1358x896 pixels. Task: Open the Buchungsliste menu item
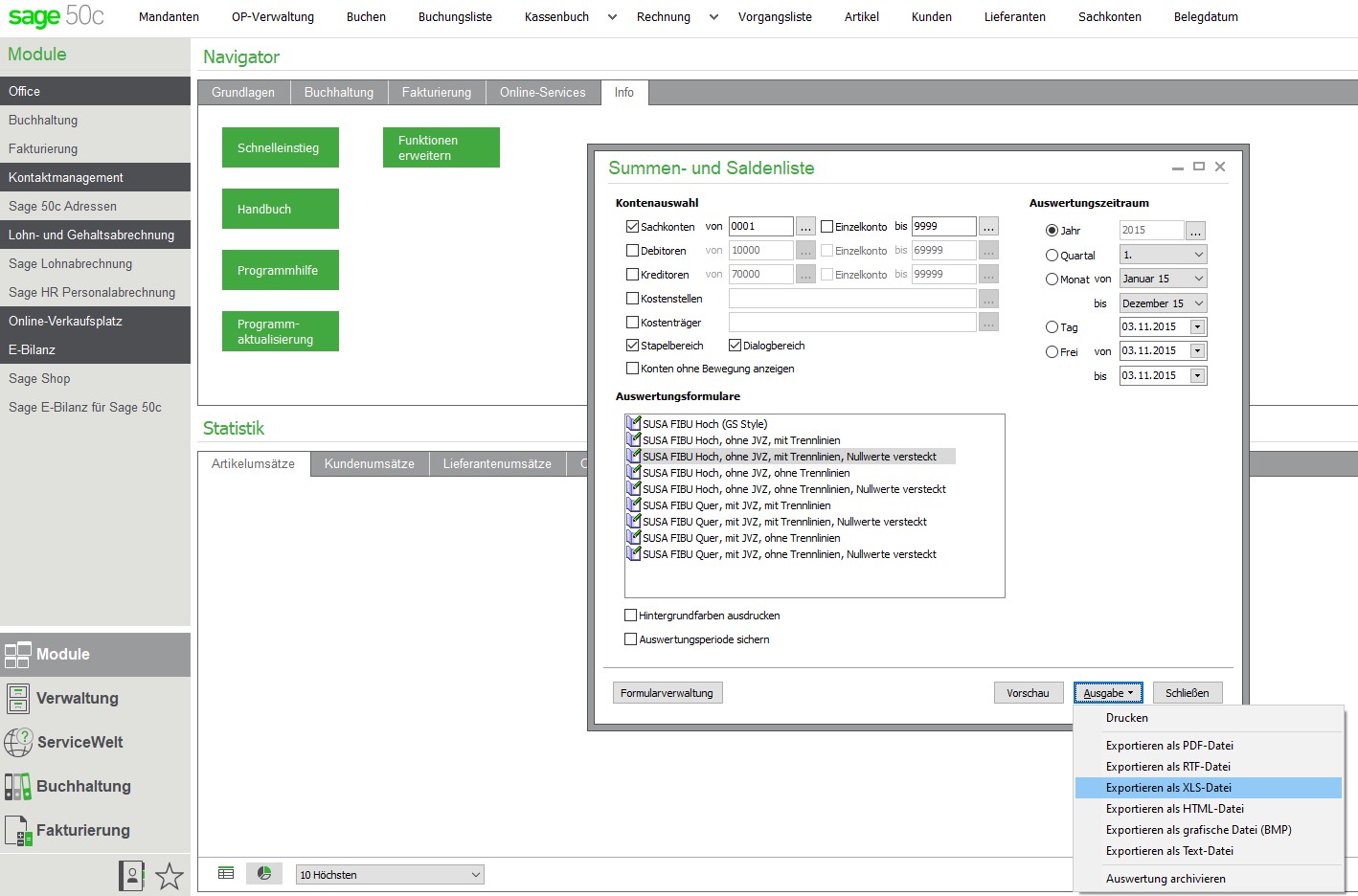pos(455,17)
